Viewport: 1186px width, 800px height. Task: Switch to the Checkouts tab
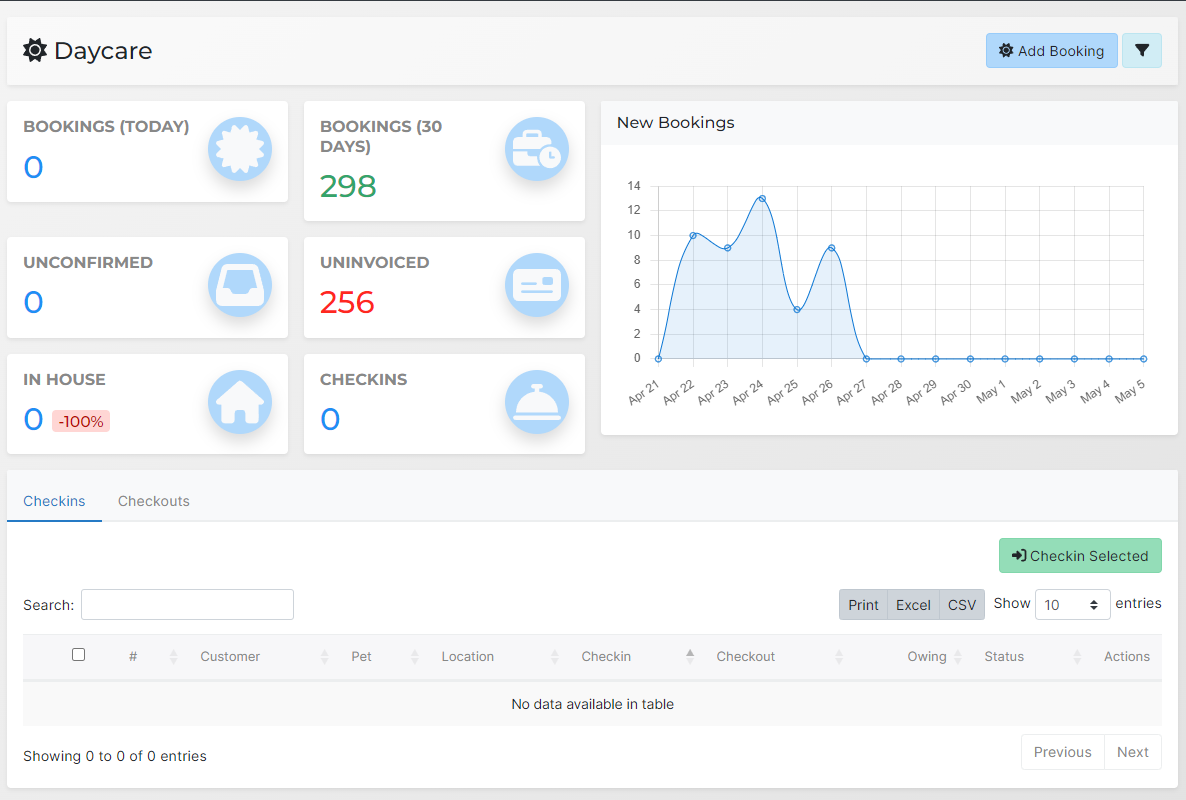pos(154,501)
